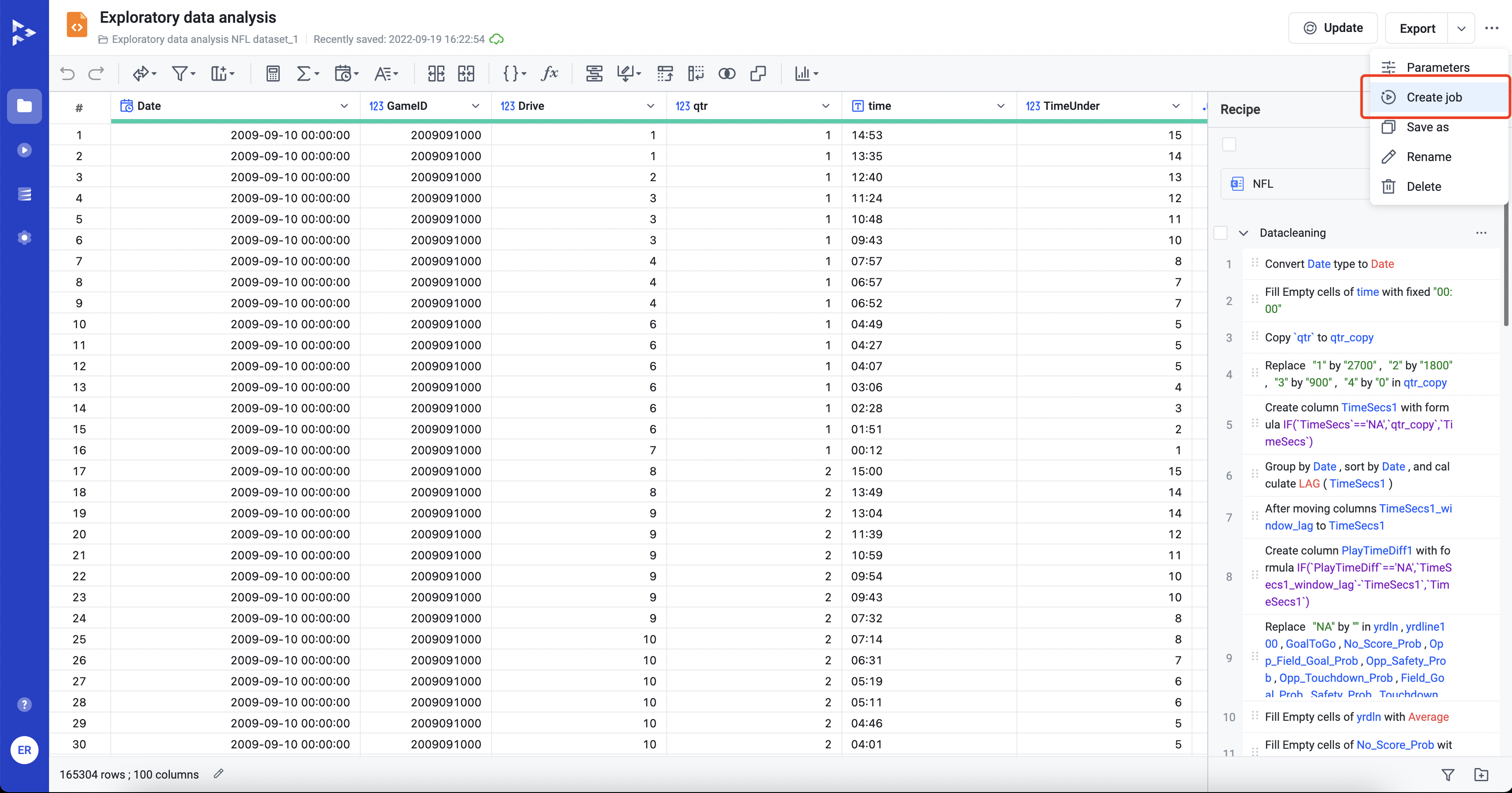Click the NFL dataset in the recipe

click(1295, 184)
